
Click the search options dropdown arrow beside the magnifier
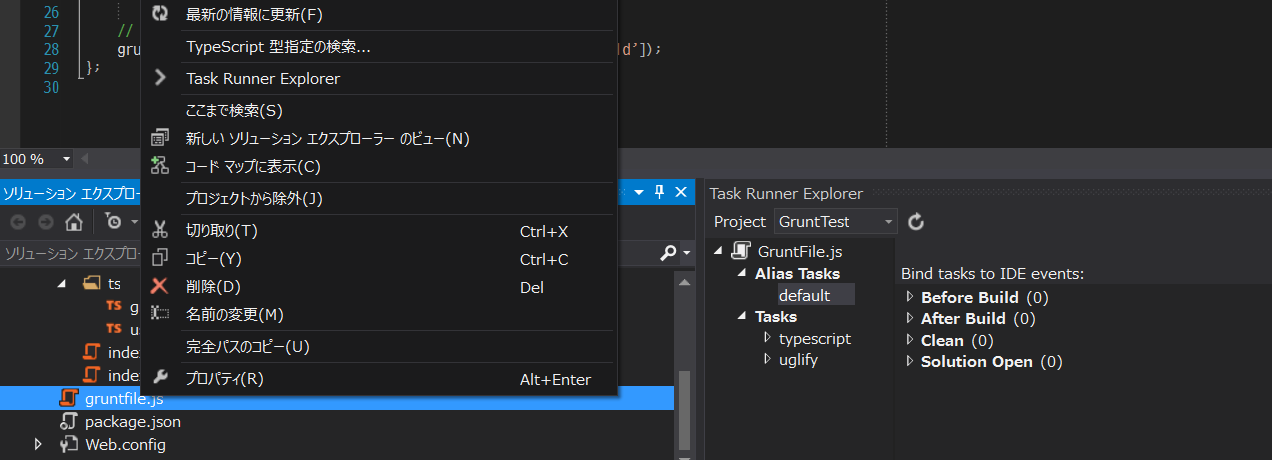click(686, 254)
